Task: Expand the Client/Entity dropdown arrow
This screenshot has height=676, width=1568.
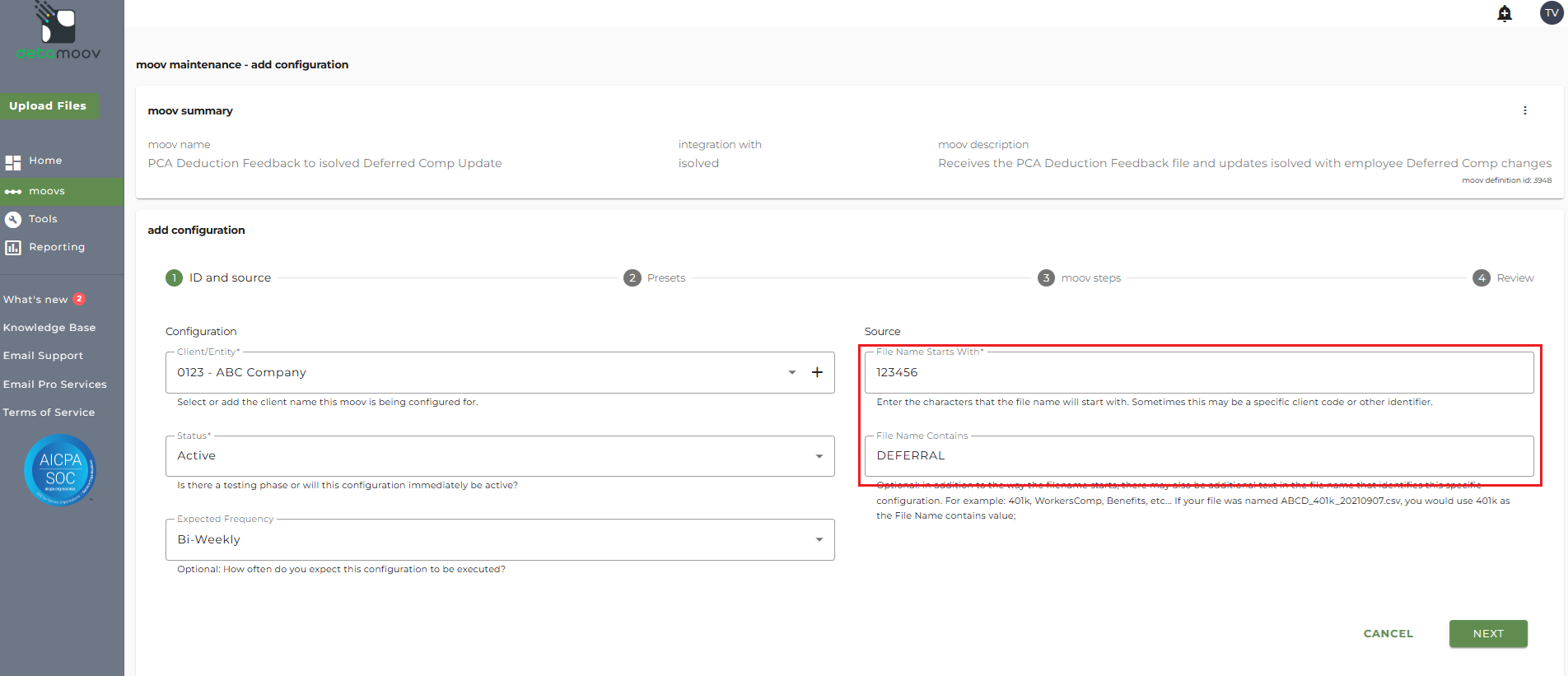Action: click(x=791, y=372)
